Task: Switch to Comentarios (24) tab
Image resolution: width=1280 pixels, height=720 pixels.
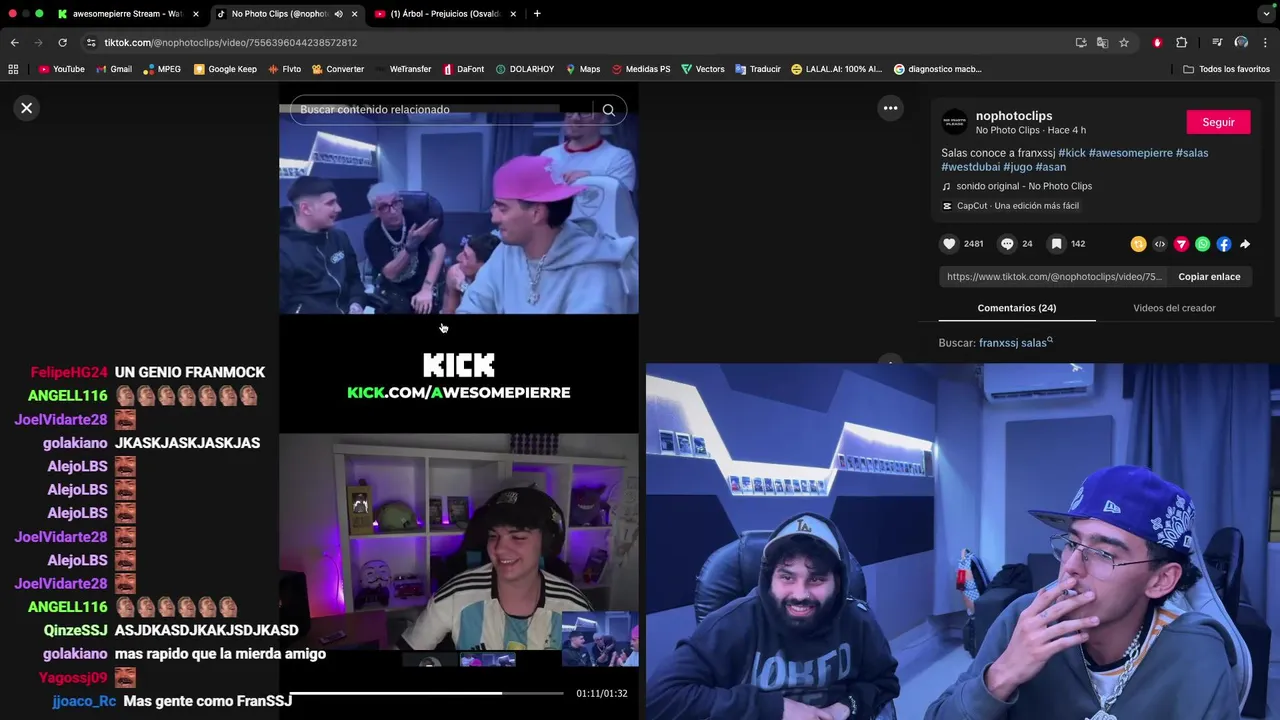Action: click(1017, 308)
